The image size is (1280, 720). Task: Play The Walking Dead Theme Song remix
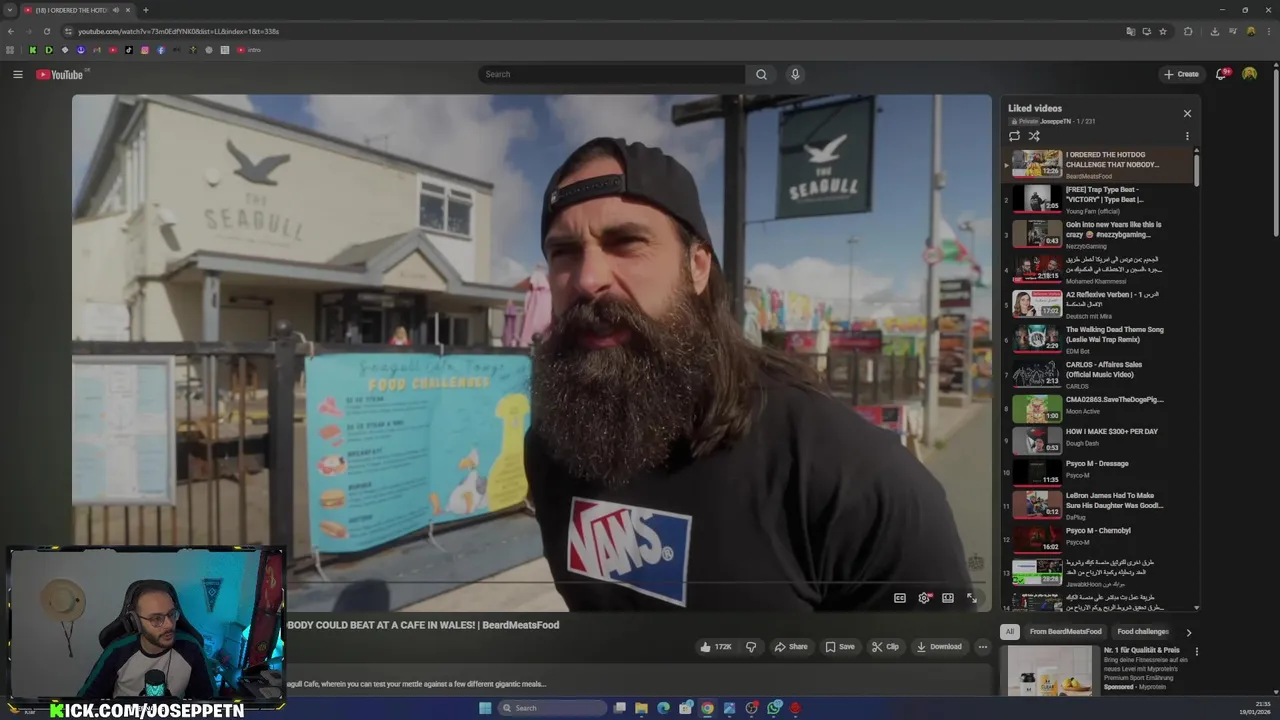(x=1100, y=339)
